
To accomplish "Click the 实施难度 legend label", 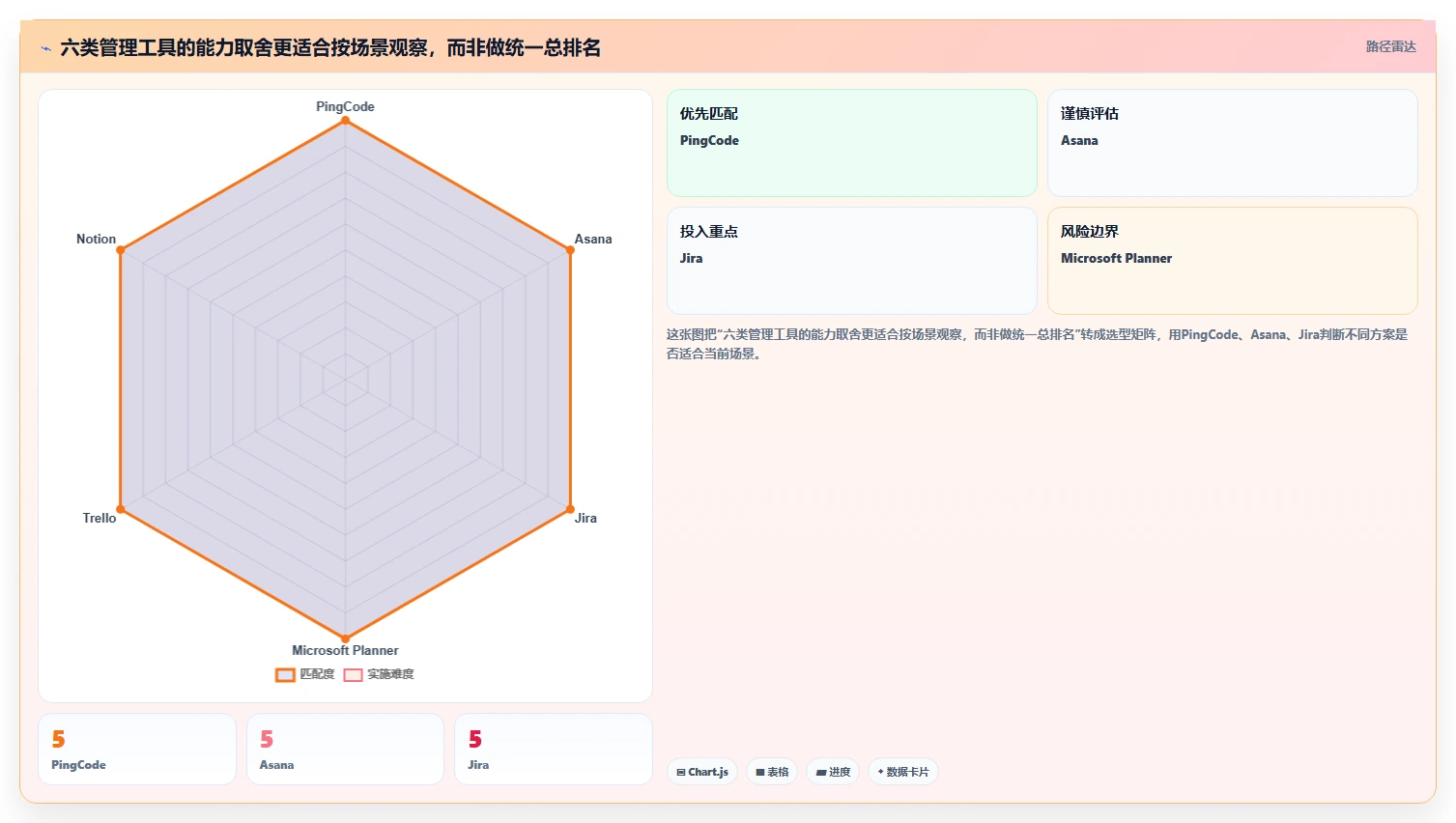I will 390,674.
